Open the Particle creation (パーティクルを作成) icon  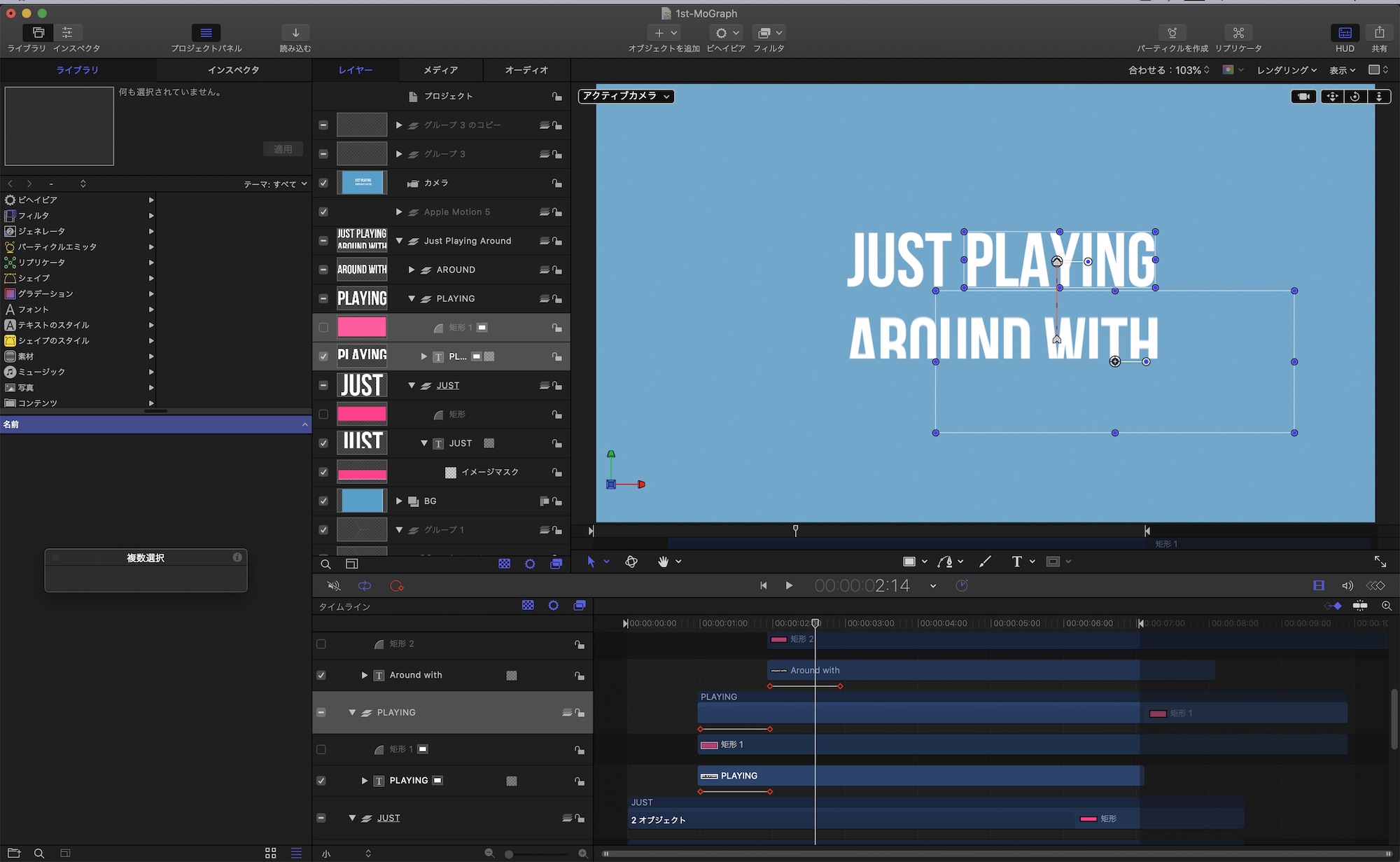1172,33
